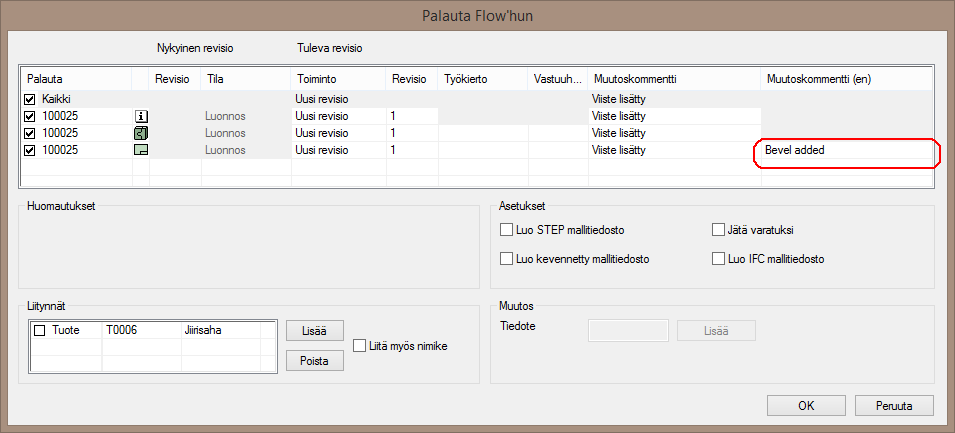Uncheck the Kaikki checkbox

point(30,100)
